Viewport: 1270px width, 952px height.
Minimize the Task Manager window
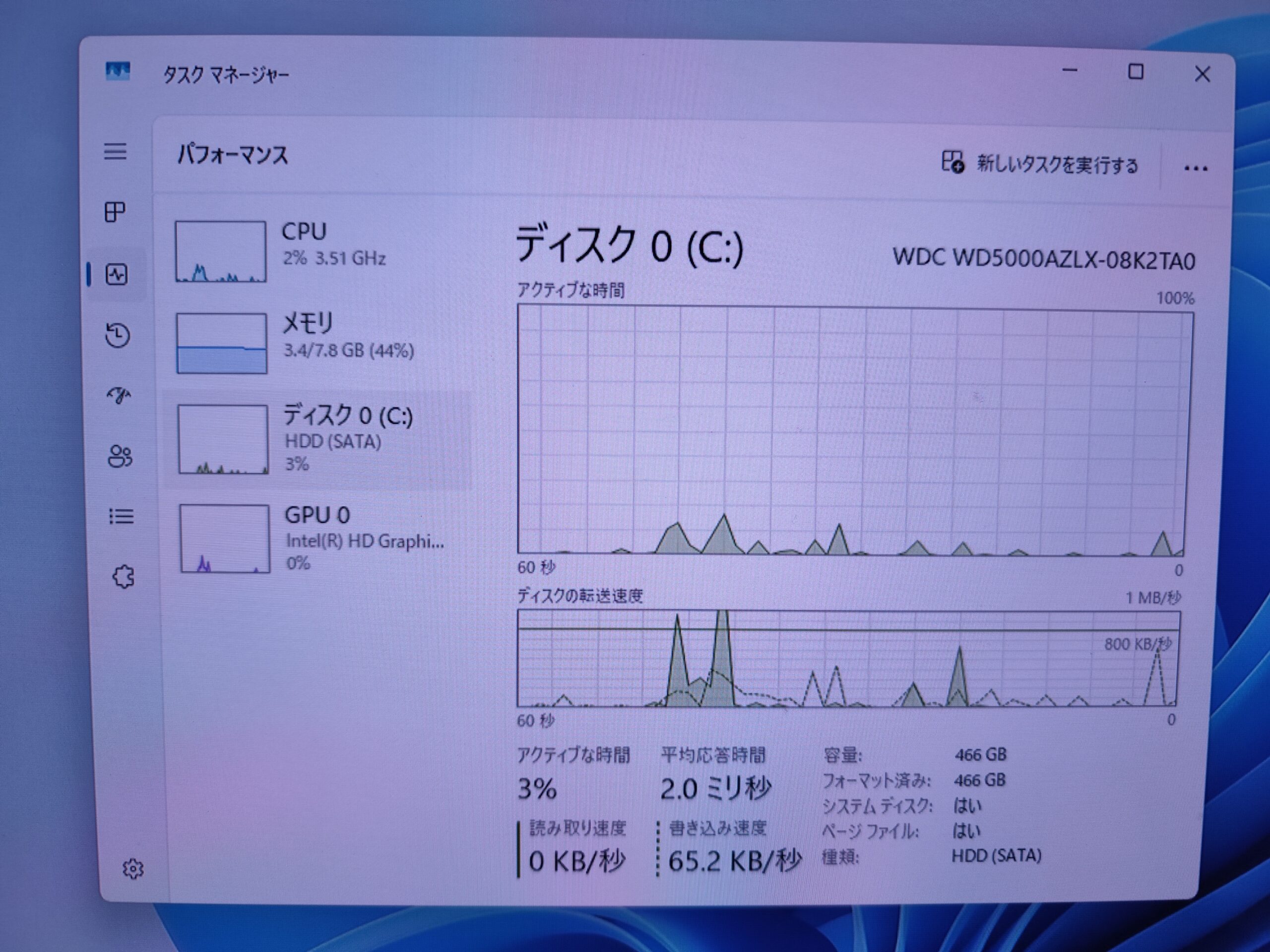[1070, 70]
